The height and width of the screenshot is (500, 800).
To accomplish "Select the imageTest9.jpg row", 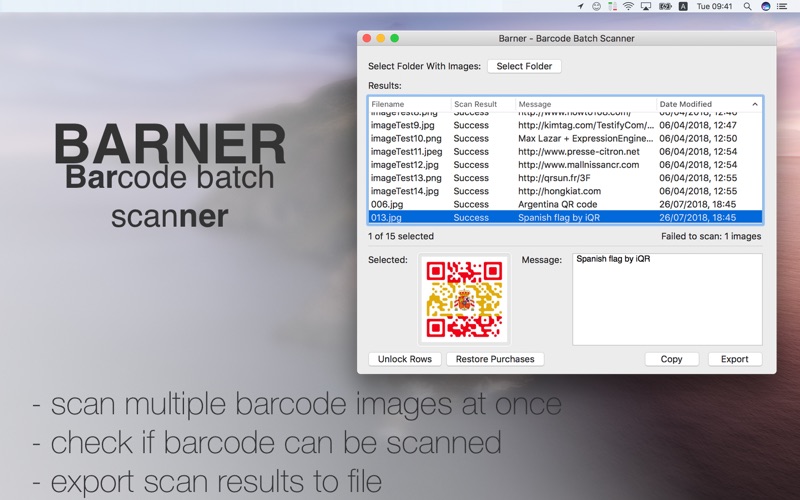I will click(x=565, y=125).
